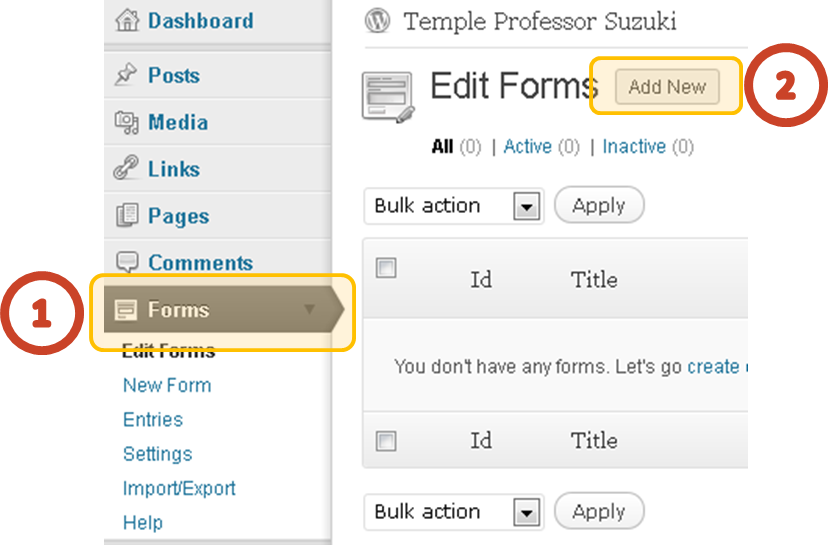Open the Entries submenu item
The image size is (828, 545).
point(153,420)
